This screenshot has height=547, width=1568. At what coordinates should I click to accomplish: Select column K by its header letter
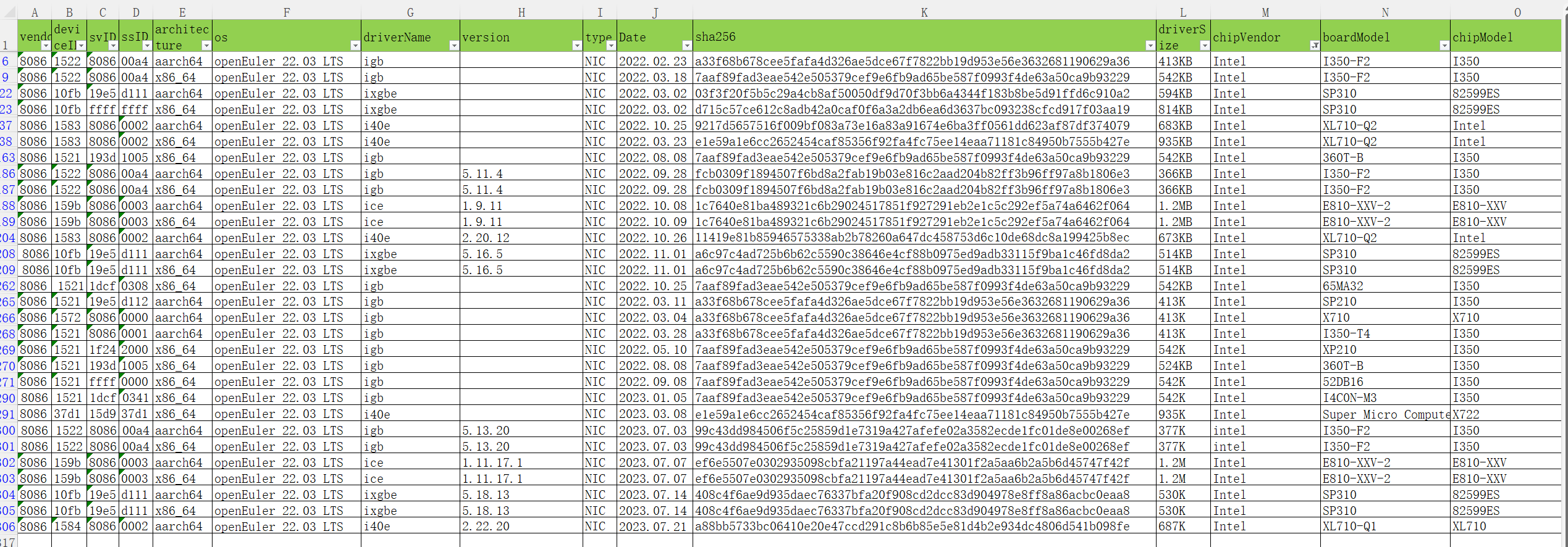924,12
